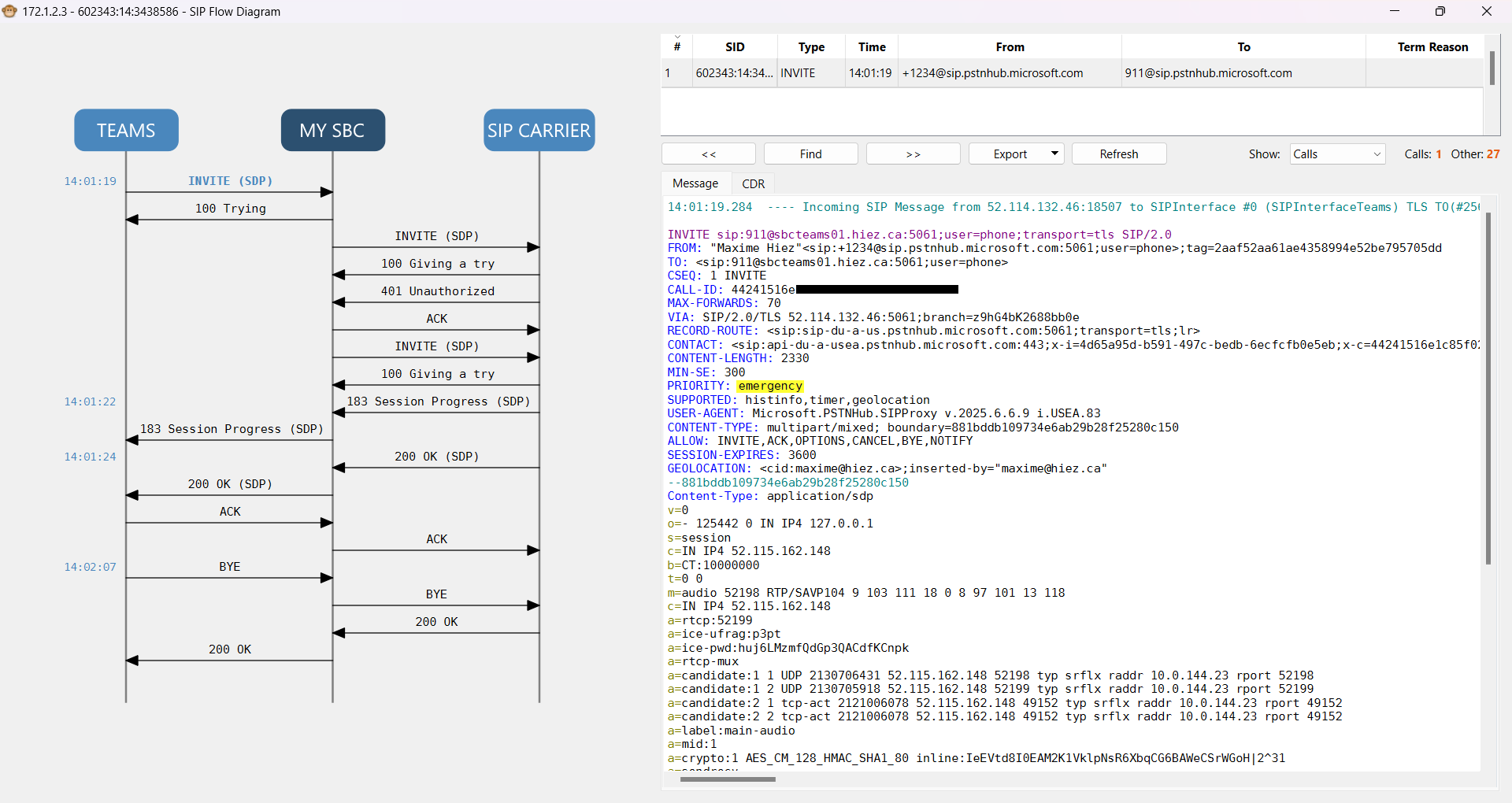
Task: Click the horizontal scrollbar under message text
Action: (x=727, y=779)
